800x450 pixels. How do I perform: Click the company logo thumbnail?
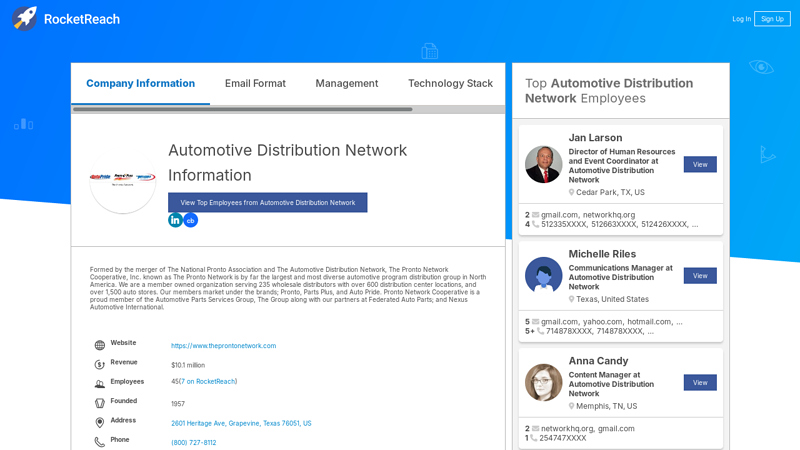point(122,180)
